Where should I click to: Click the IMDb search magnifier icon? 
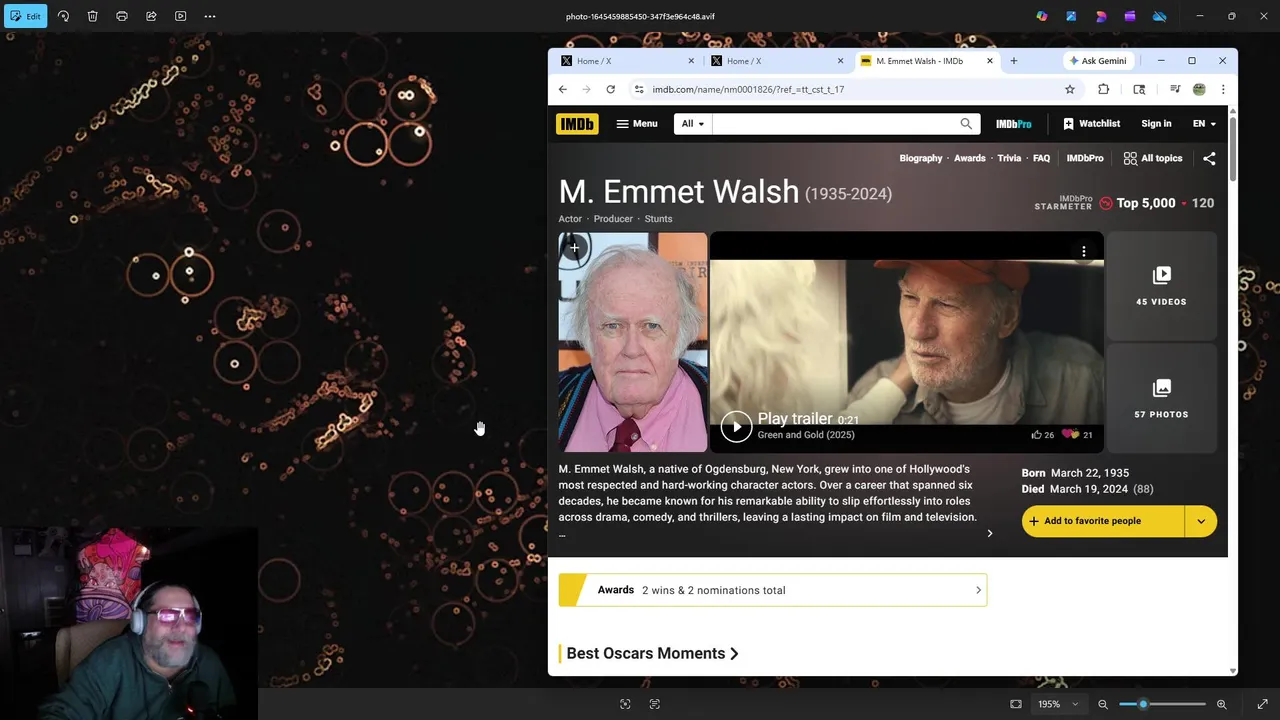tap(966, 124)
